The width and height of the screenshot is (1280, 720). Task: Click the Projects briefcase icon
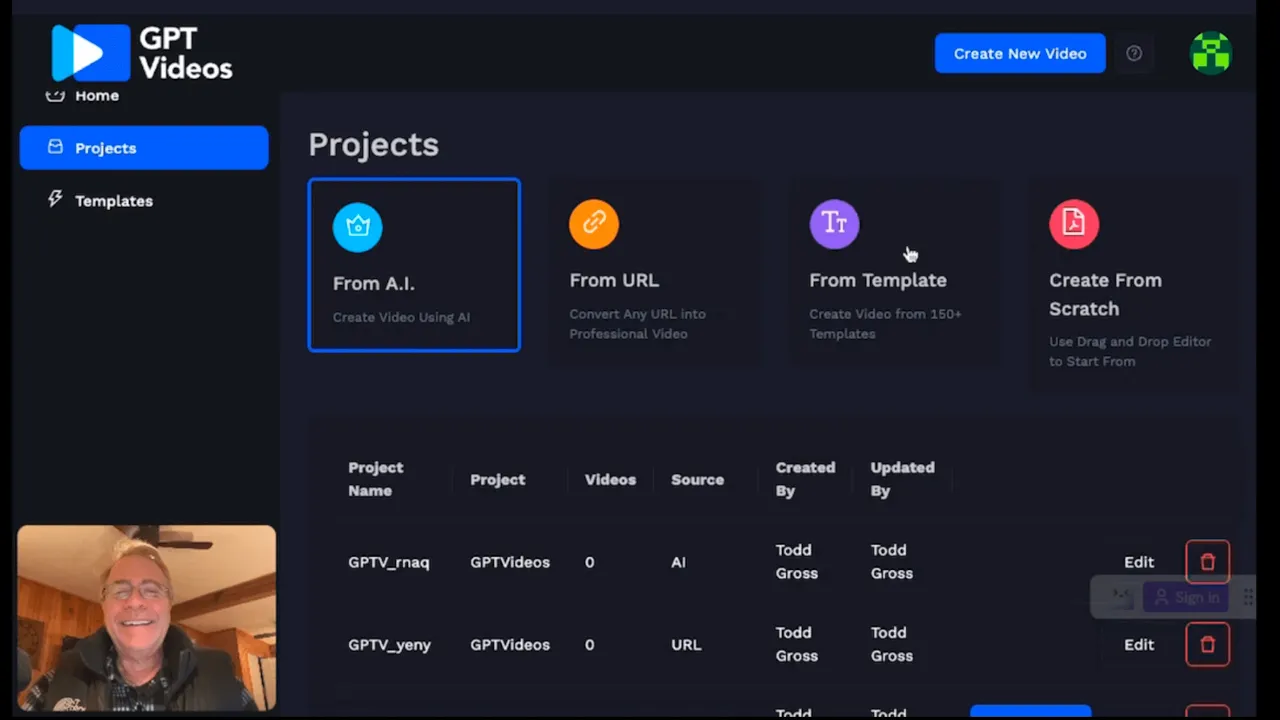pyautogui.click(x=55, y=147)
